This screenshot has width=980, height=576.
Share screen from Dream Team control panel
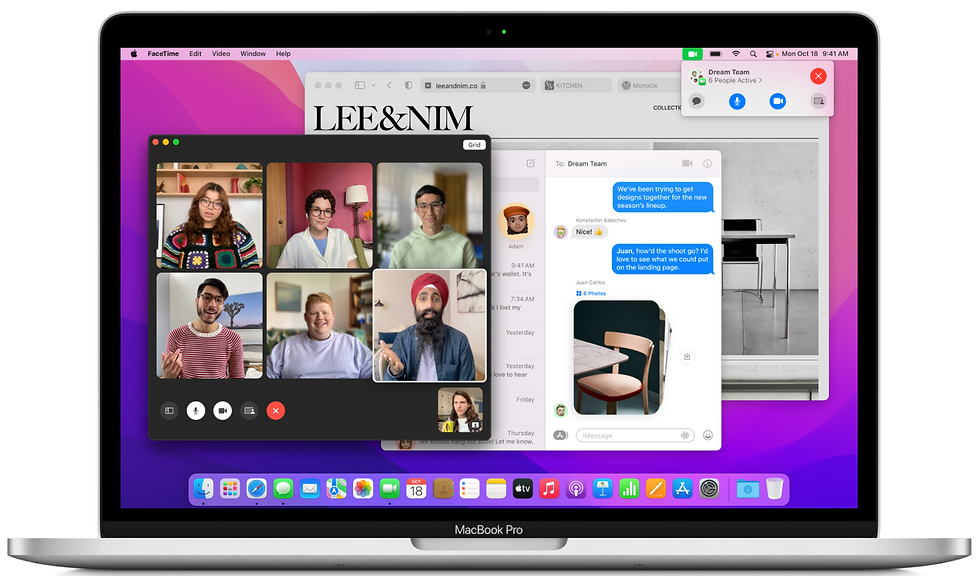pos(818,101)
